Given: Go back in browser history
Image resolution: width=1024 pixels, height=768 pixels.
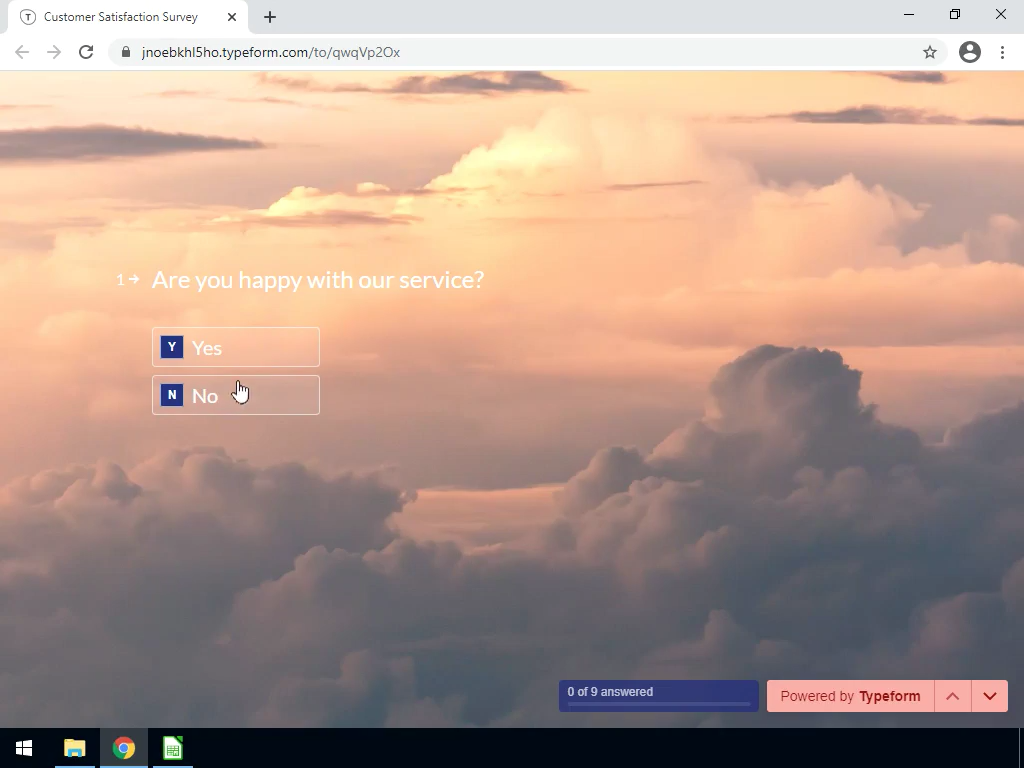Looking at the screenshot, I should tap(22, 52).
